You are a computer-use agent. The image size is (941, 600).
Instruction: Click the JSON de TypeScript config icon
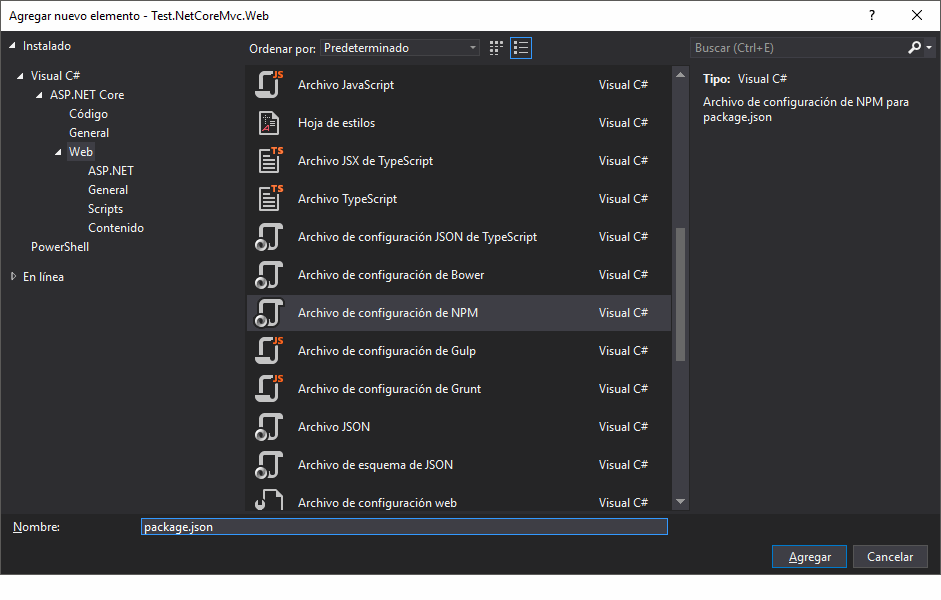tap(269, 237)
